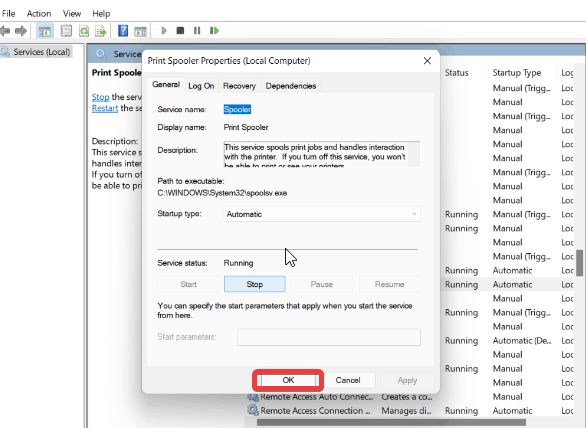The image size is (586, 428).
Task: Click the Start Service play icon
Action: (x=164, y=31)
